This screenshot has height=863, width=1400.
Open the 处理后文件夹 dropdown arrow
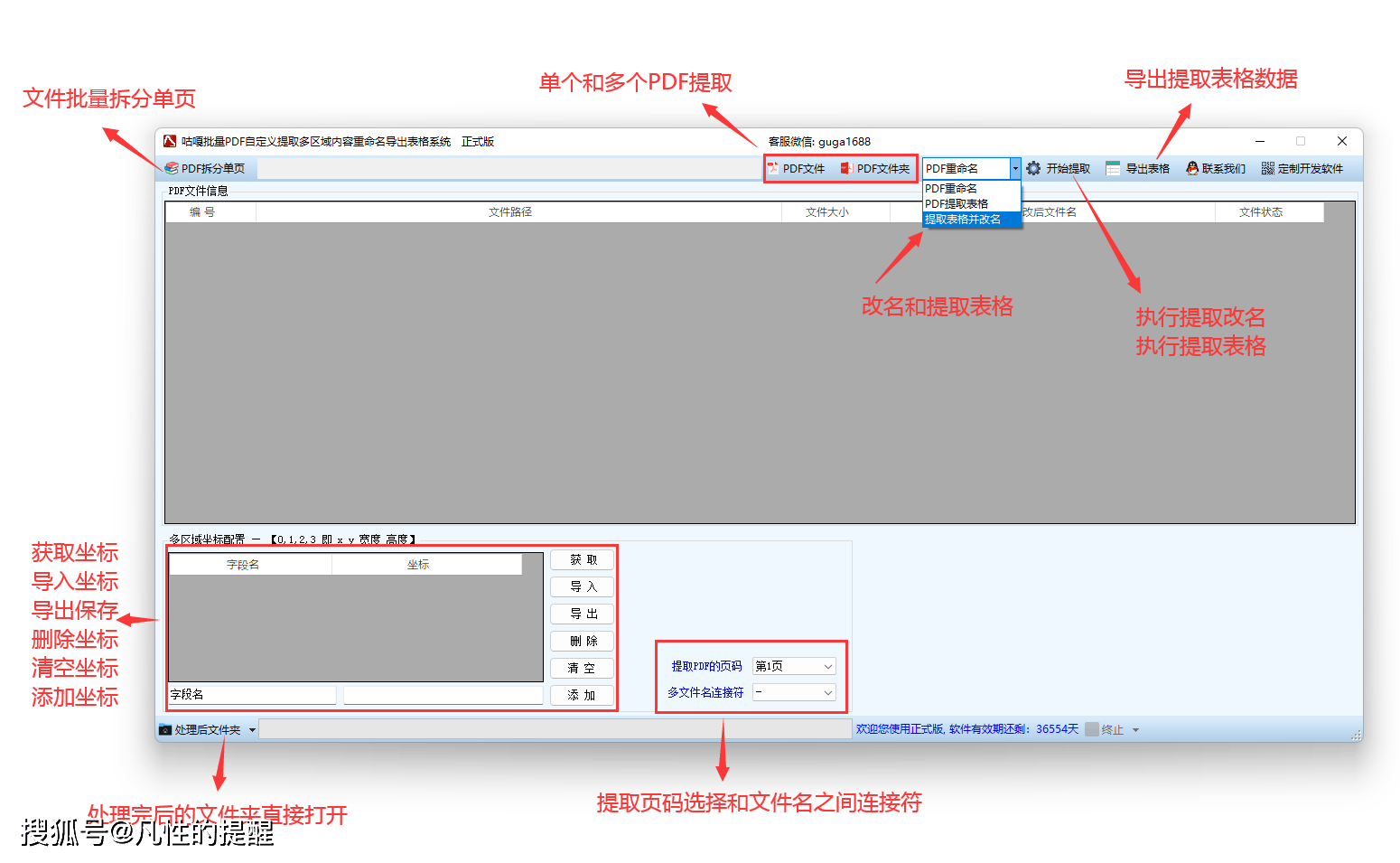click(x=252, y=729)
